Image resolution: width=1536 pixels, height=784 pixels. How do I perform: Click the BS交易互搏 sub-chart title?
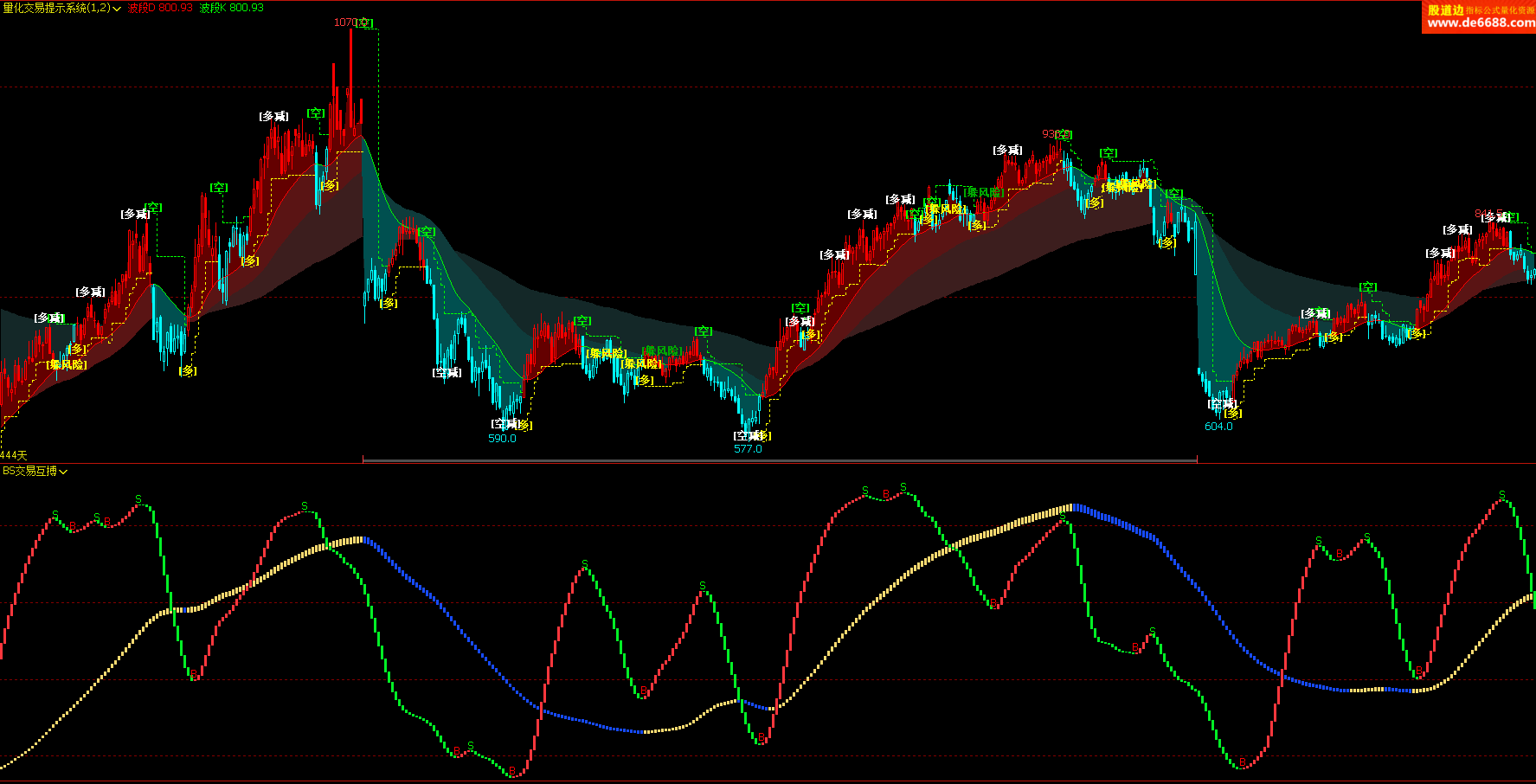coord(29,472)
